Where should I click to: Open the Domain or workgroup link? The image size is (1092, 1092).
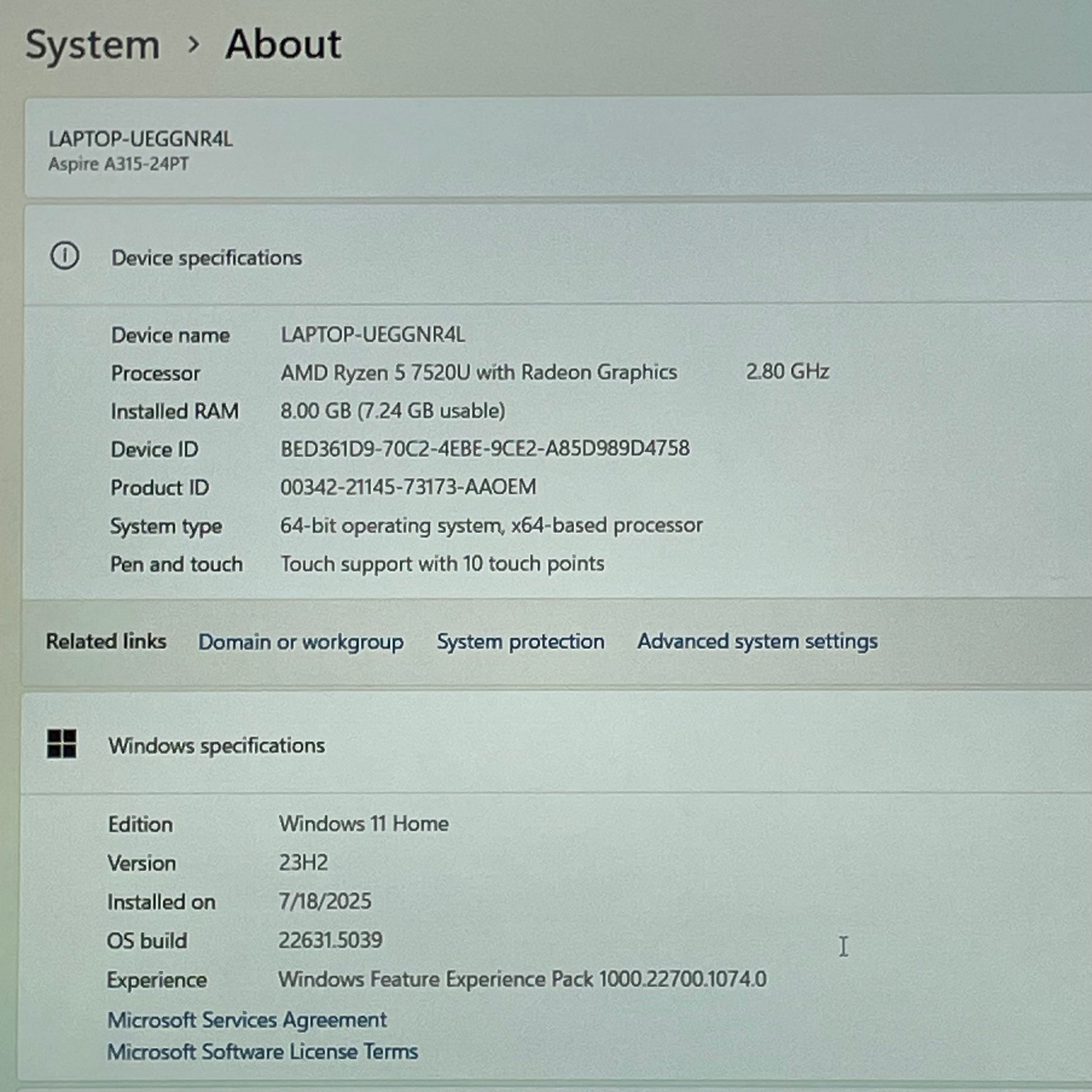tap(301, 642)
